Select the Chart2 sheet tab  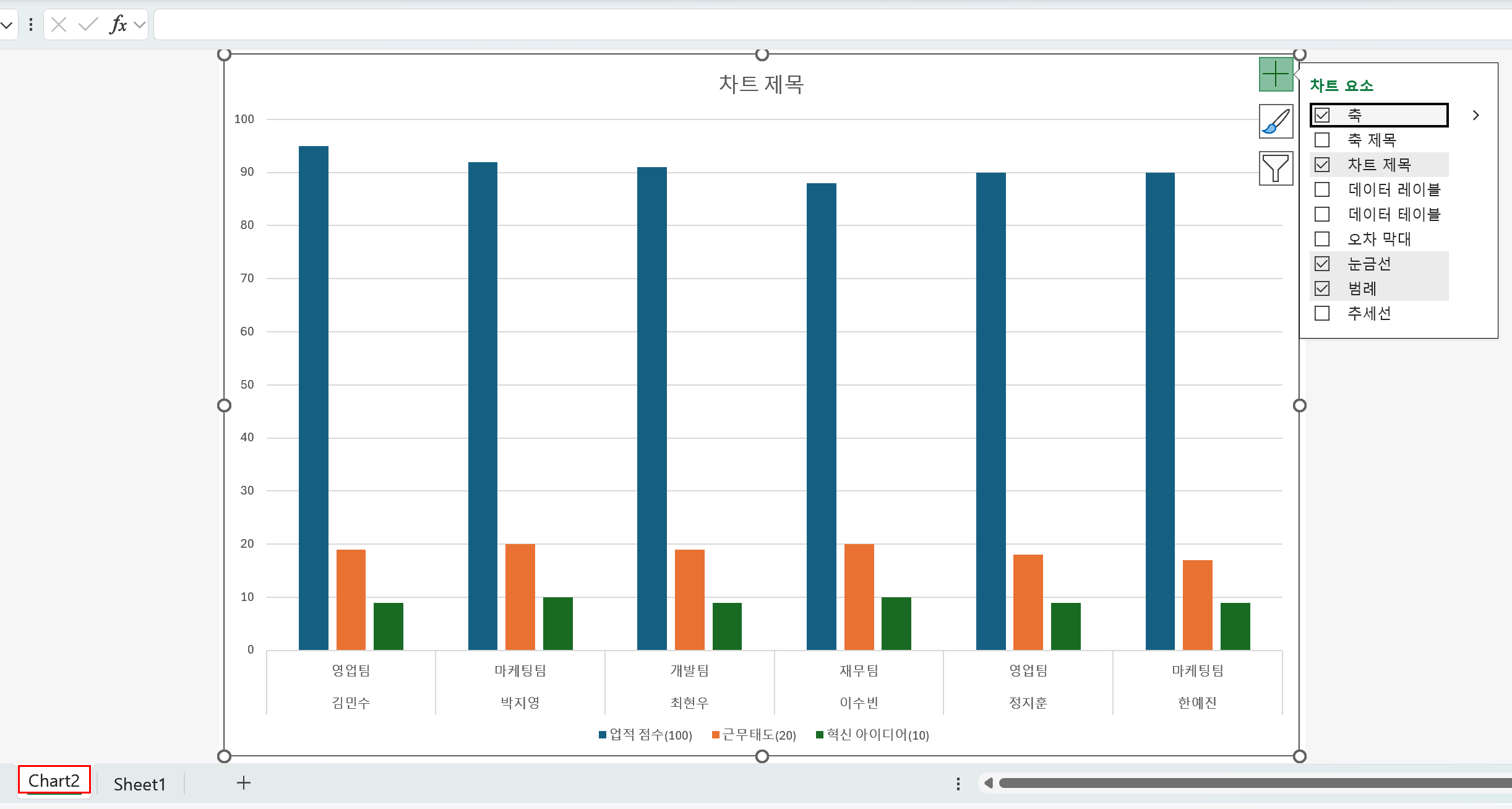tap(54, 781)
